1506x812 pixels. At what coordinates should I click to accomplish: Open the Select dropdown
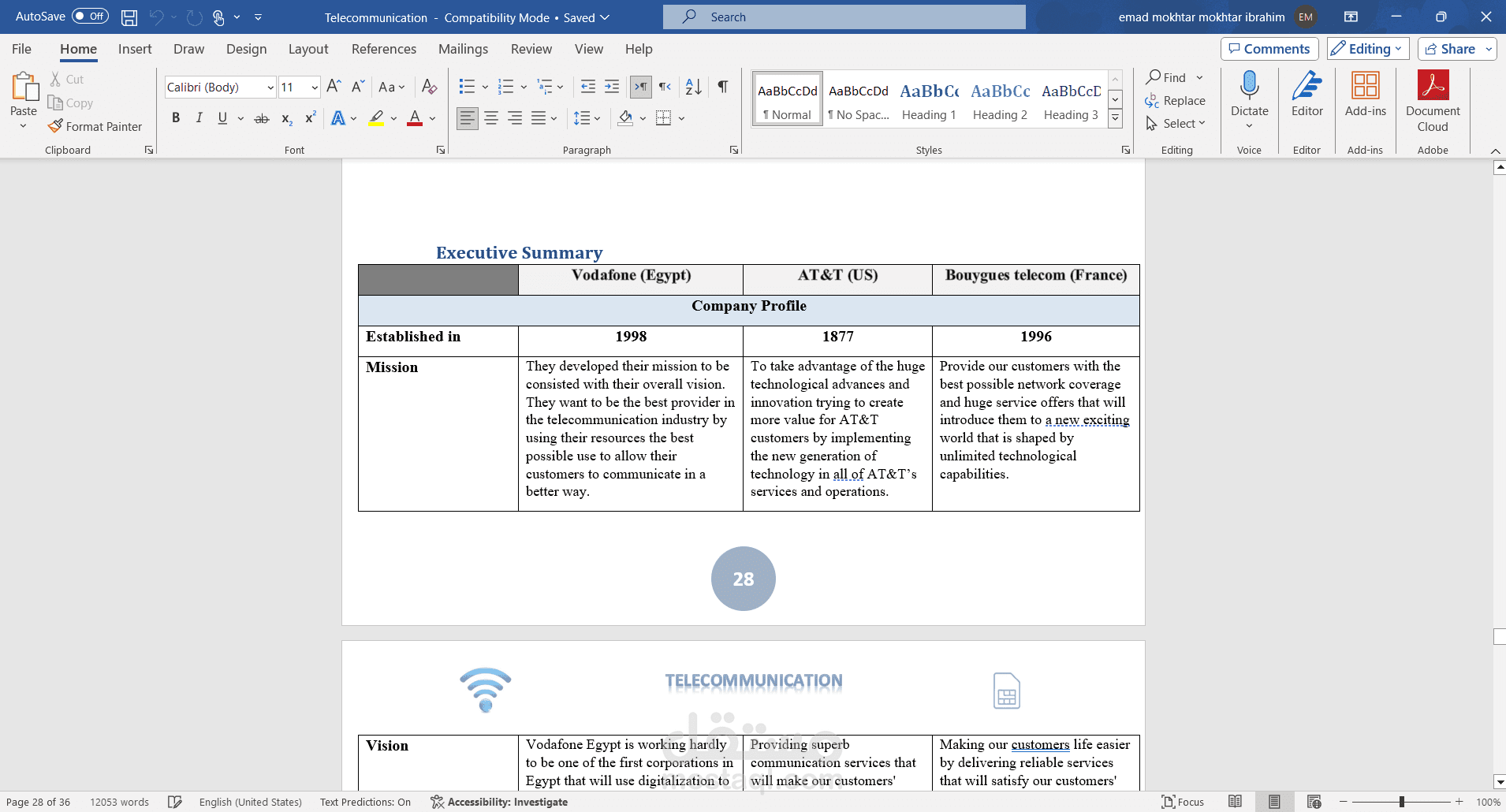[1176, 124]
